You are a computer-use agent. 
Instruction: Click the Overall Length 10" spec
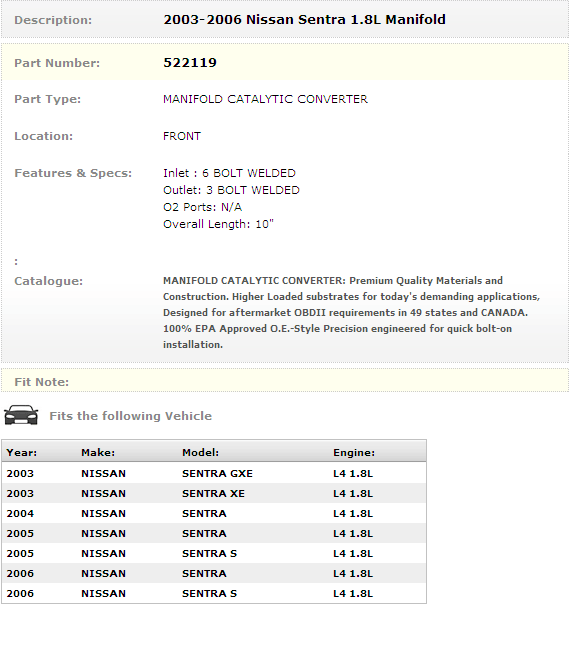point(218,224)
